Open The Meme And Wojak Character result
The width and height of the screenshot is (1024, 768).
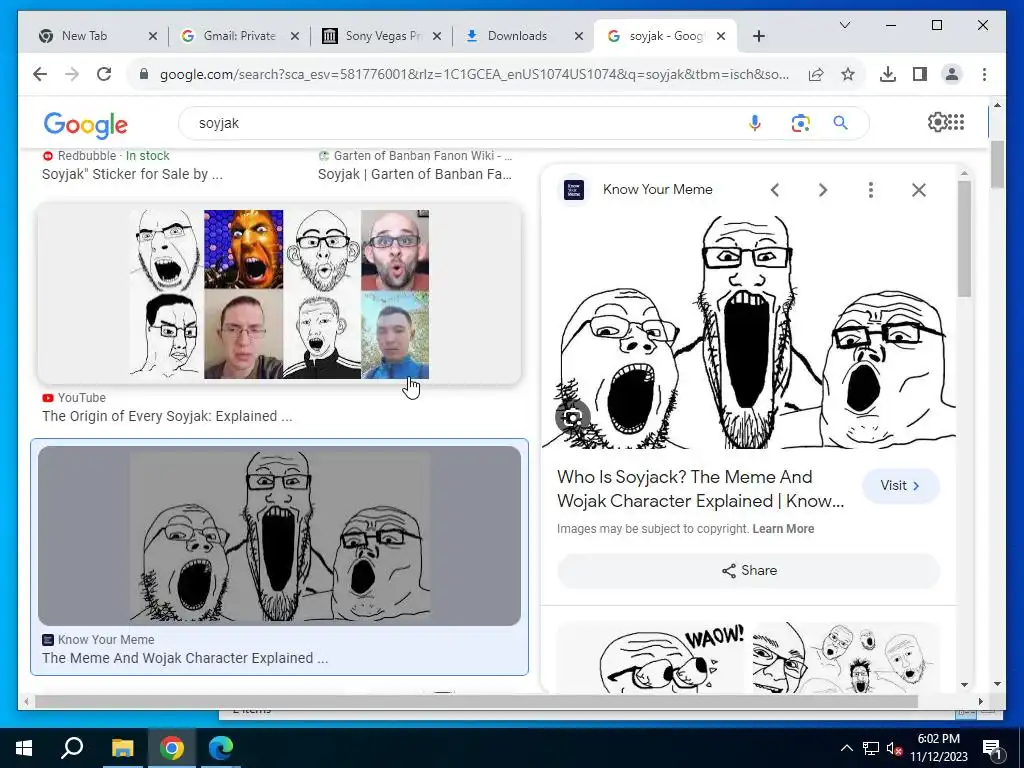click(x=185, y=658)
